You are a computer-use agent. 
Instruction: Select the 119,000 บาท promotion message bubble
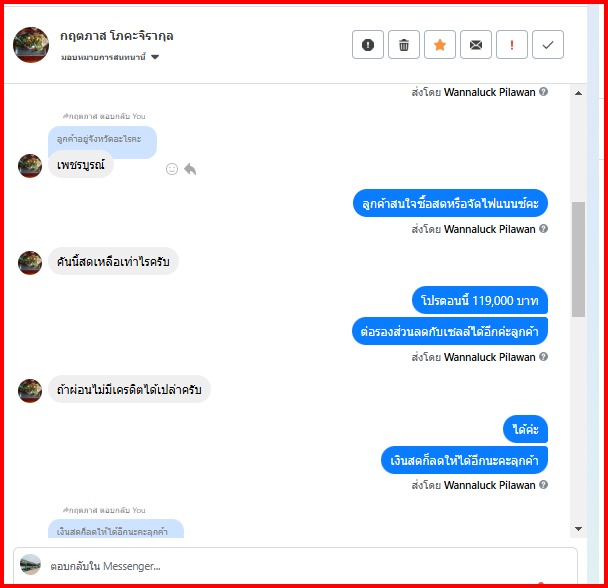[x=480, y=300]
